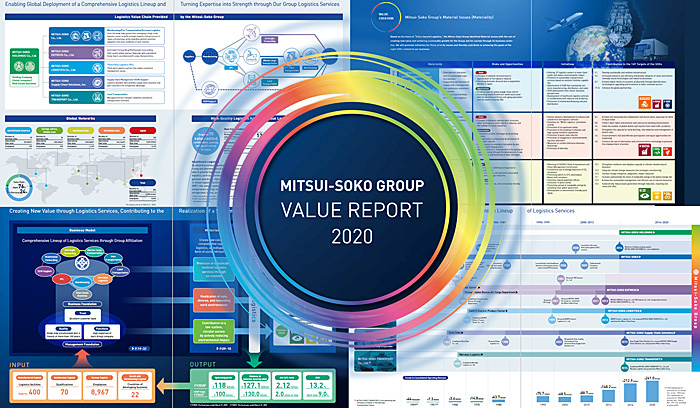Viewport: 700px width, 408px height.
Task: Click the '2020' year text
Action: tap(352, 236)
